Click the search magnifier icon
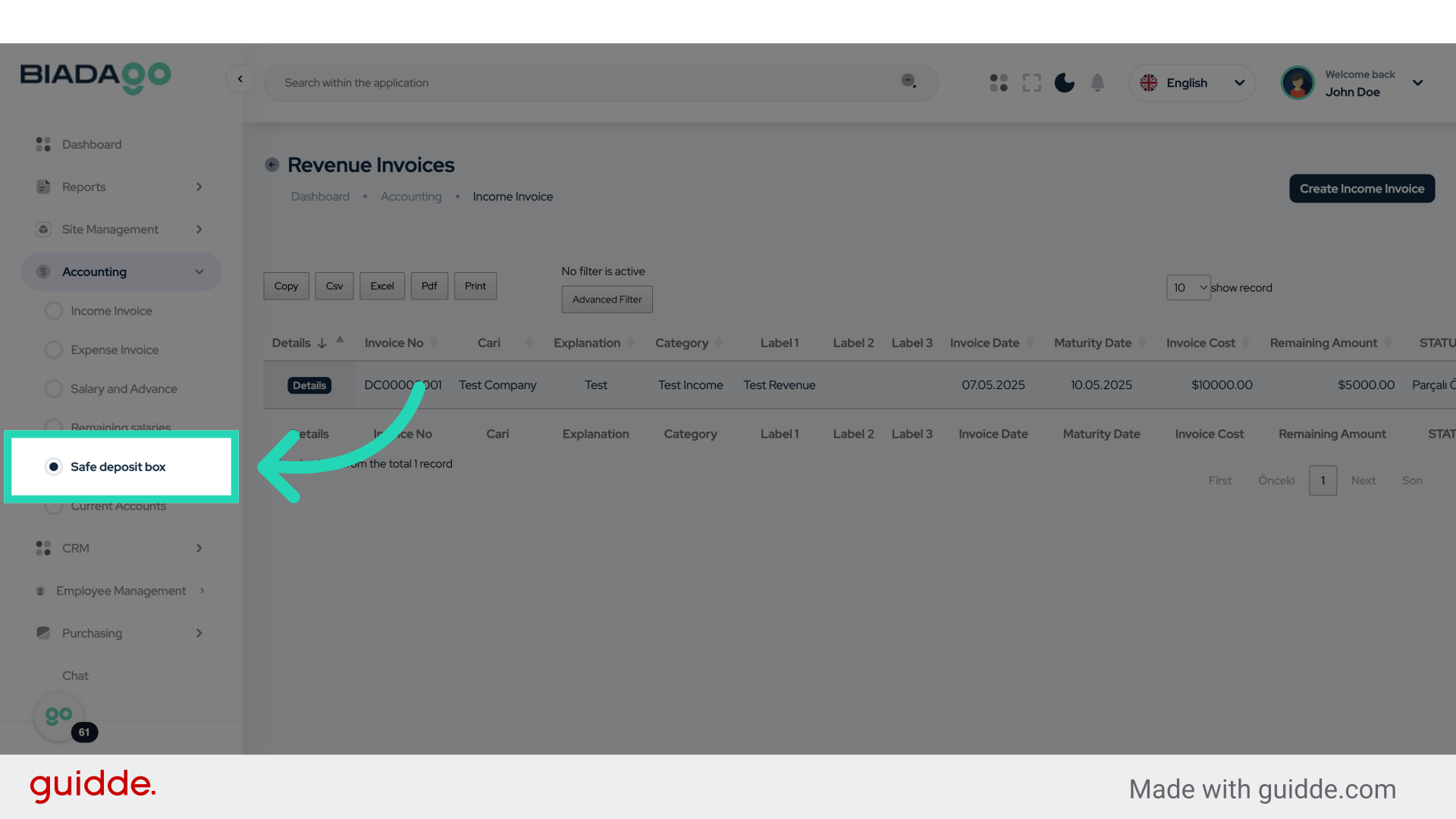Viewport: 1456px width, 819px height. pyautogui.click(x=908, y=81)
